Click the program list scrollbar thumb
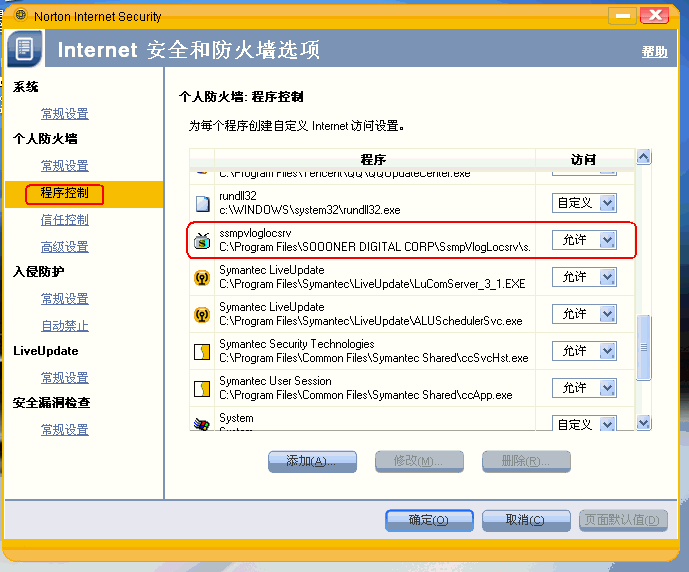The height and width of the screenshot is (572, 689). point(644,348)
